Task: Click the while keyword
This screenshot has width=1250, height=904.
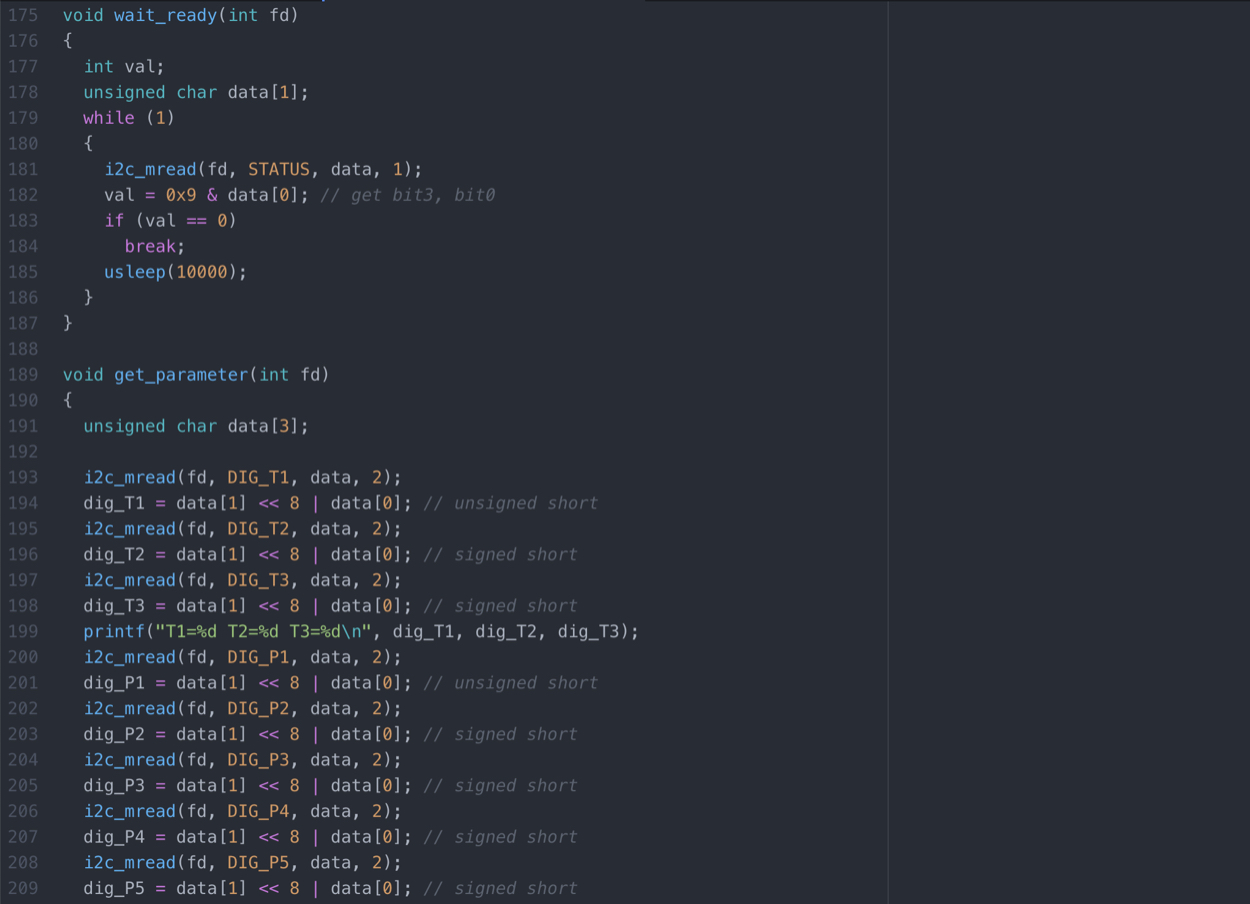Action: click(109, 118)
